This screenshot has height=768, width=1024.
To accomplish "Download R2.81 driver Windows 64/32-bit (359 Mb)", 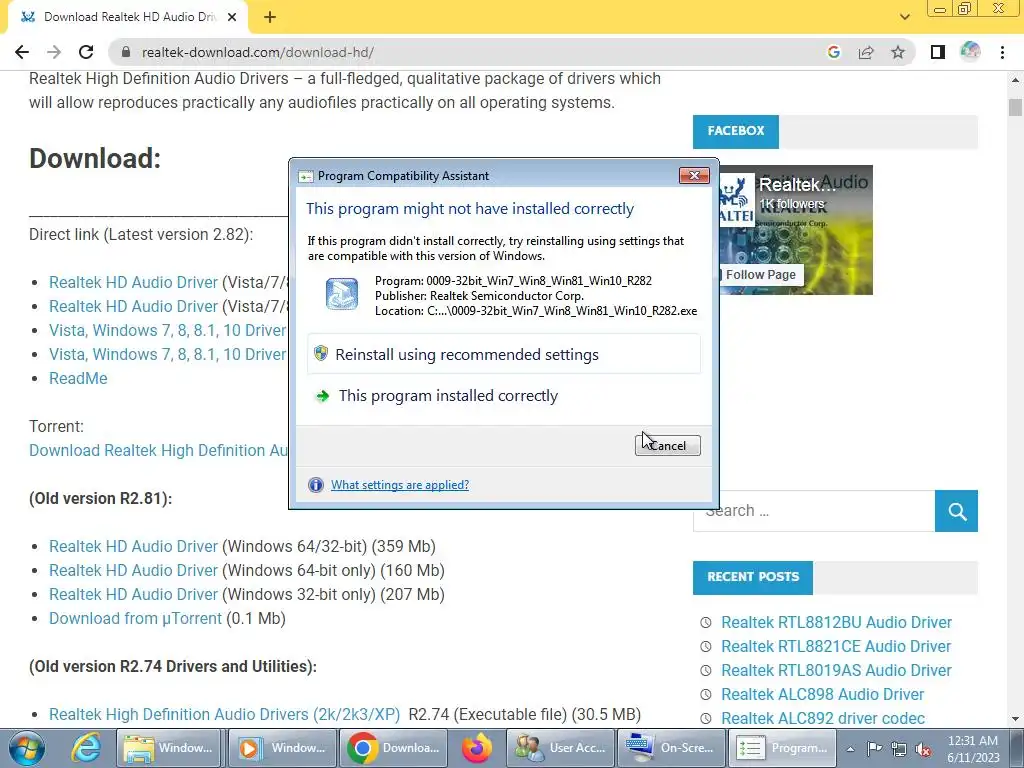I will click(x=133, y=546).
